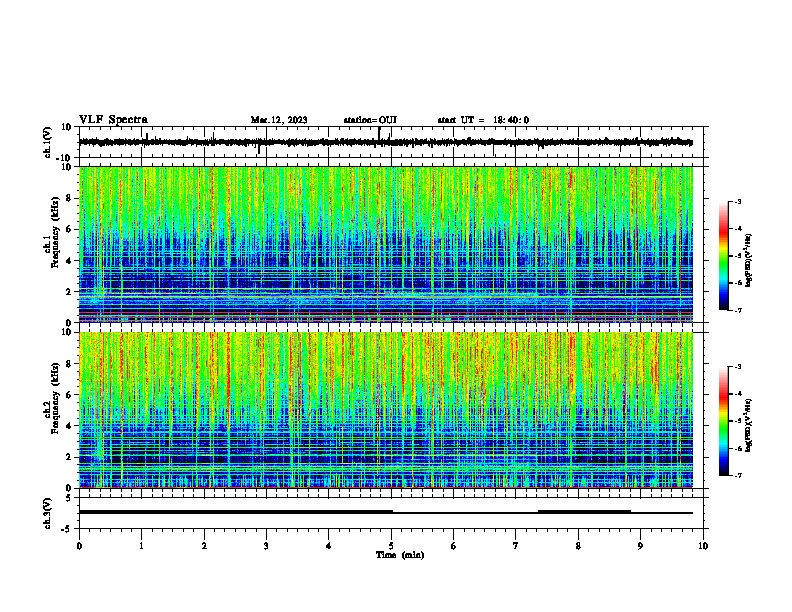792x612 pixels.
Task: Click the ch.3(V) bottom trace panel
Action: click(x=393, y=513)
